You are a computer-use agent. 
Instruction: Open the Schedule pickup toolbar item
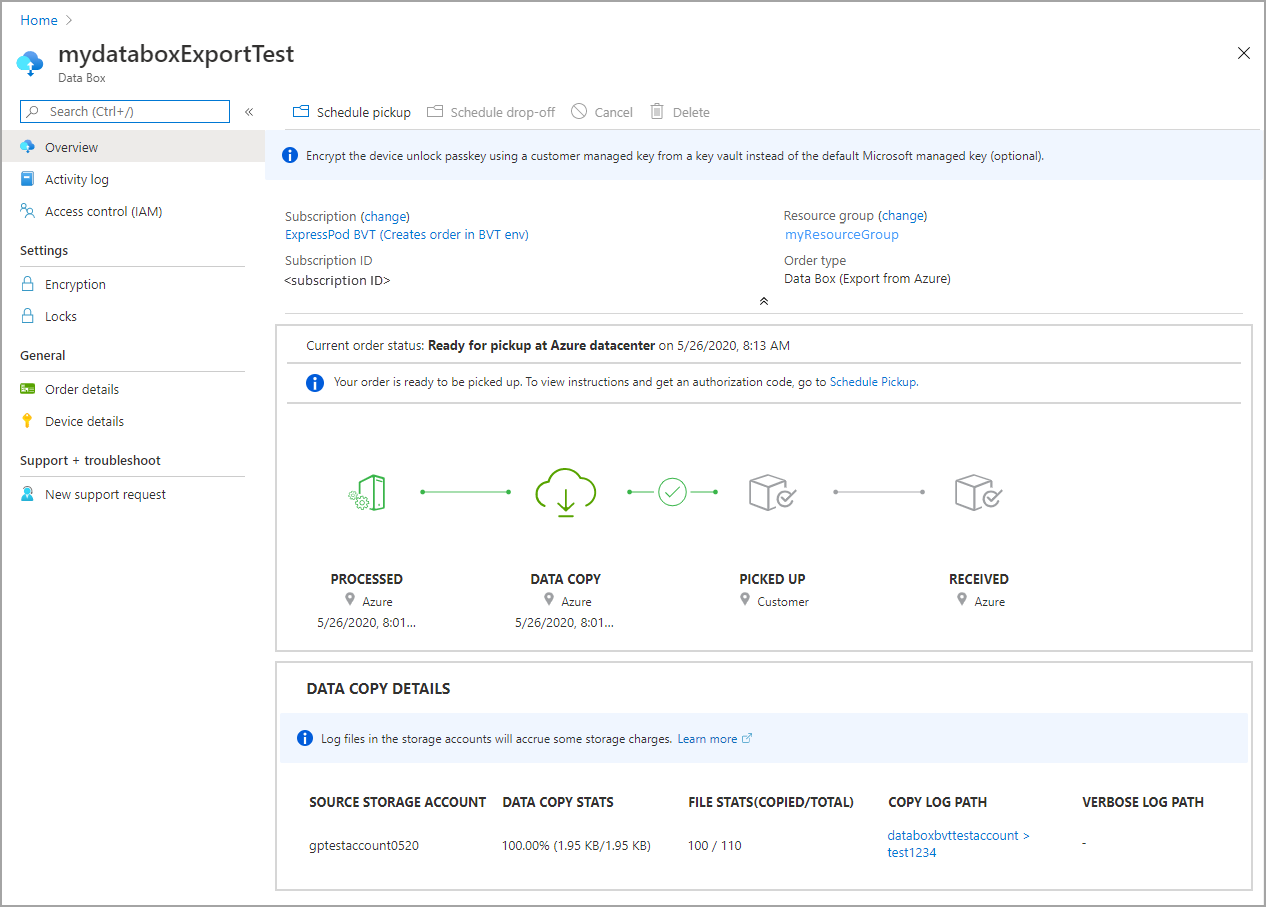click(x=351, y=112)
